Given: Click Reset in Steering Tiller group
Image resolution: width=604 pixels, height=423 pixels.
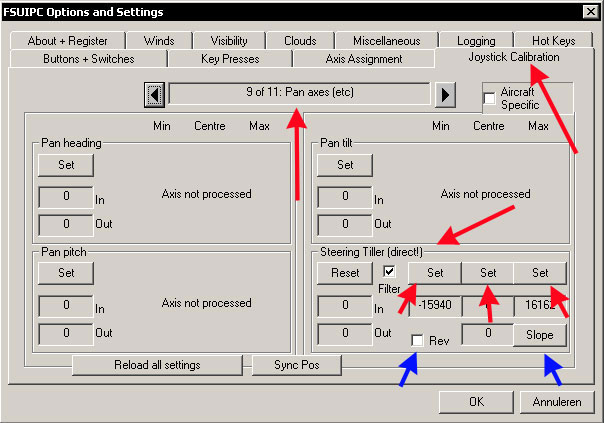Looking at the screenshot, I should [345, 273].
